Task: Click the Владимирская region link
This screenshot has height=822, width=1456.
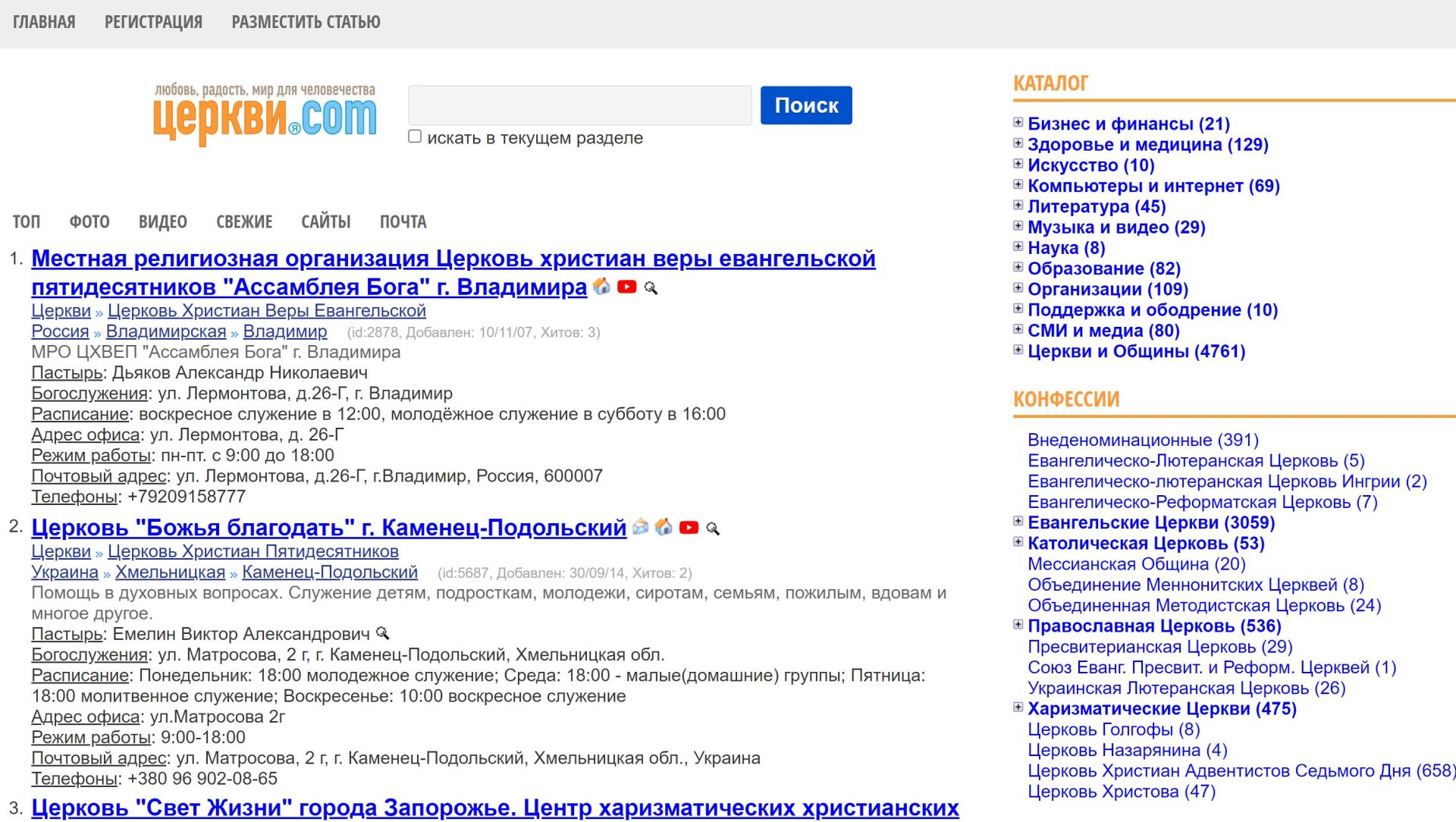Action: (x=166, y=331)
